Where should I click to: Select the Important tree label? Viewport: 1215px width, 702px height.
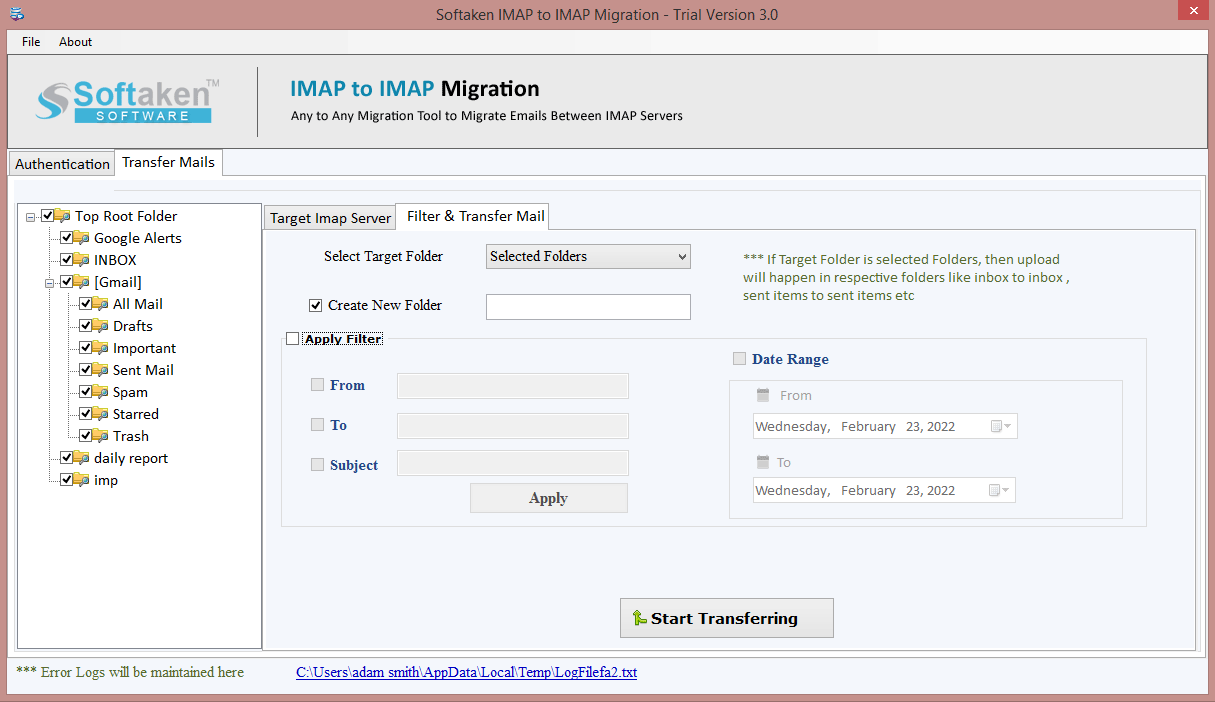coord(145,348)
